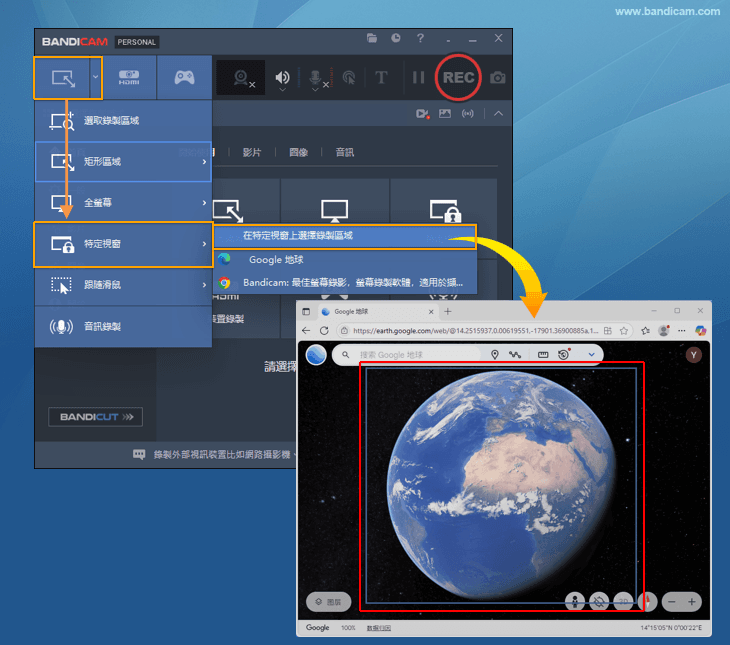
Task: Collapse the panel with the up chevron
Action: [x=498, y=113]
